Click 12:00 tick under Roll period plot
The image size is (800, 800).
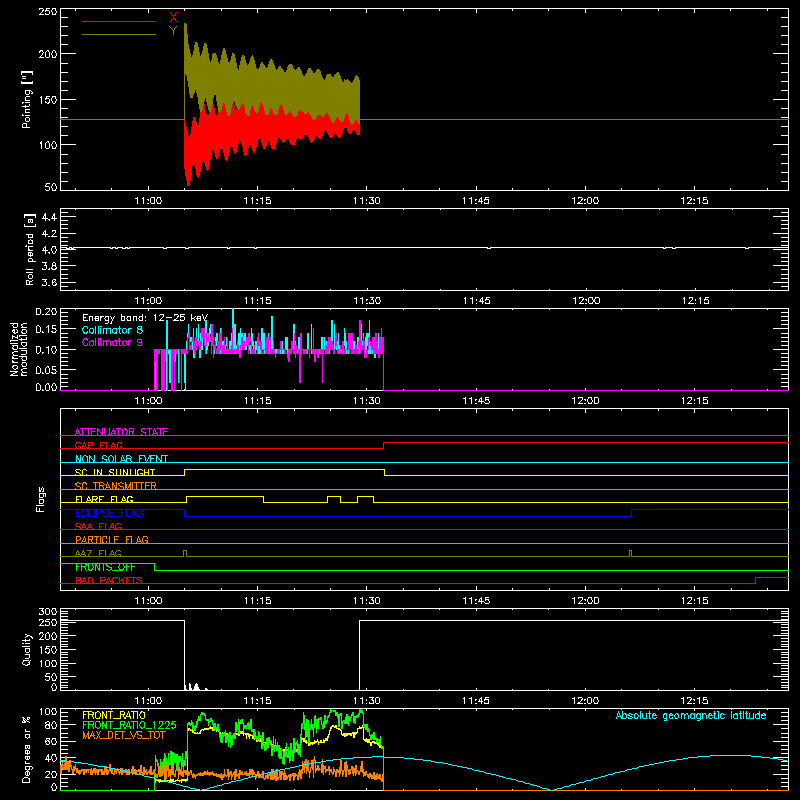point(585,301)
